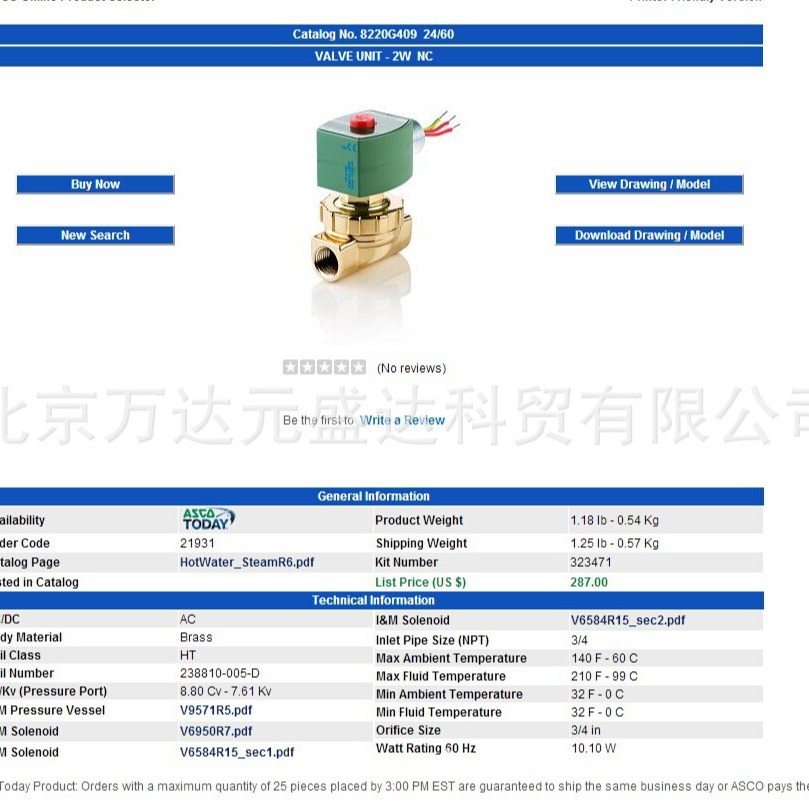
Task: Select the Brass body material value
Action: (x=196, y=638)
